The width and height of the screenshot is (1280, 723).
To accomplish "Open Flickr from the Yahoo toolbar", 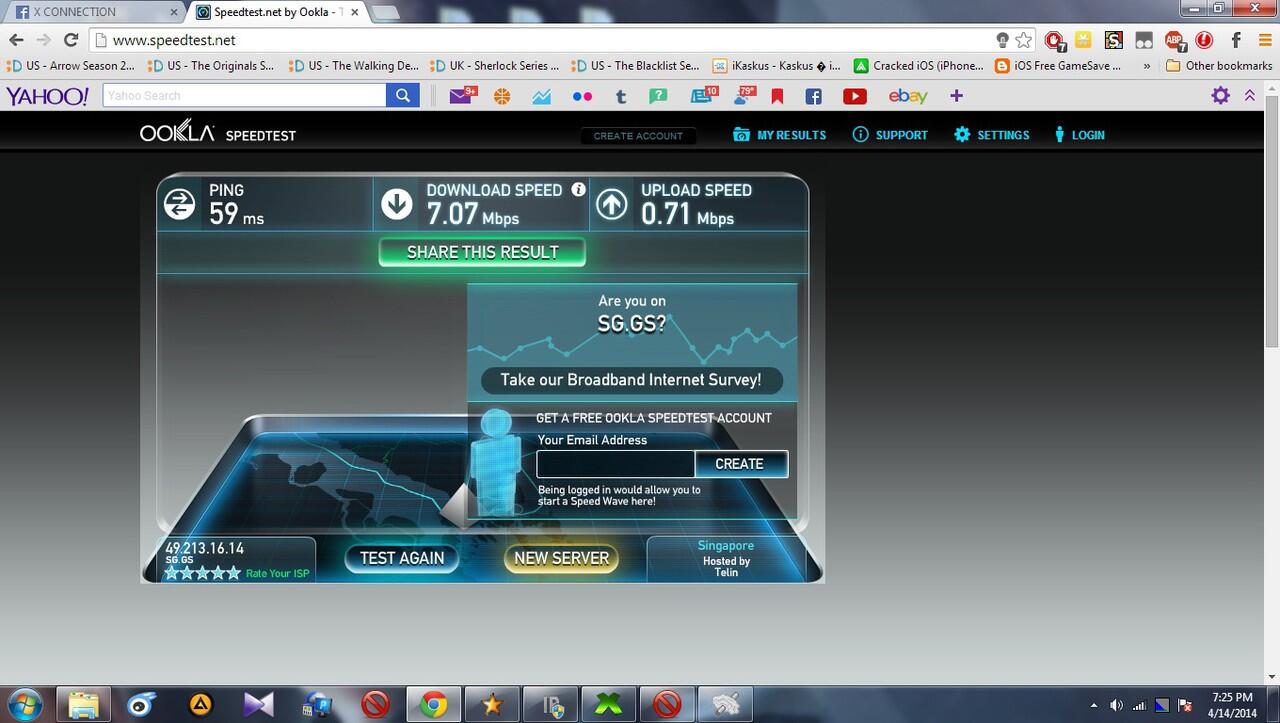I will (x=581, y=96).
